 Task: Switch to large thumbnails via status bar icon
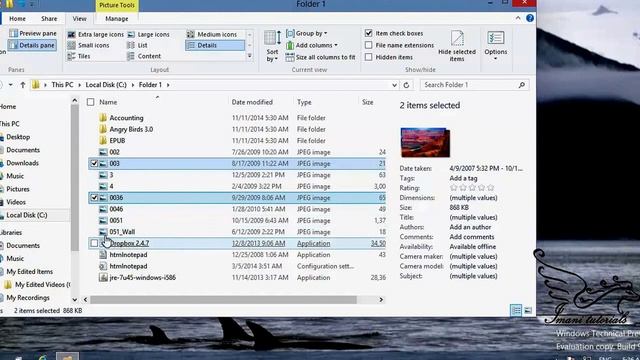528,311
